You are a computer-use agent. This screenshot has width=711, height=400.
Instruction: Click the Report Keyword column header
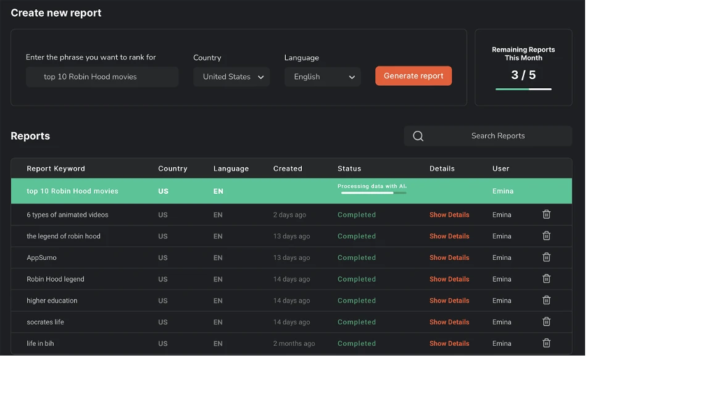(56, 168)
